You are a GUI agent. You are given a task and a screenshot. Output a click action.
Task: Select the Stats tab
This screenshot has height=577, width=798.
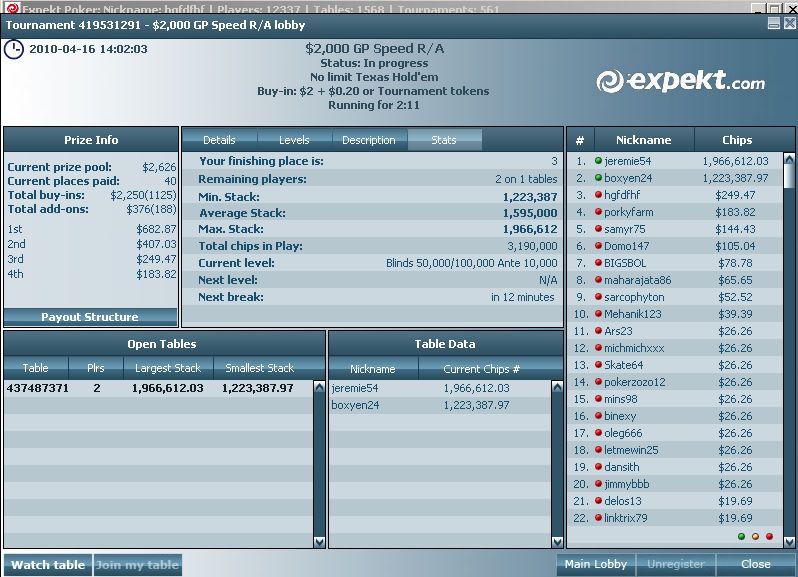click(x=444, y=140)
